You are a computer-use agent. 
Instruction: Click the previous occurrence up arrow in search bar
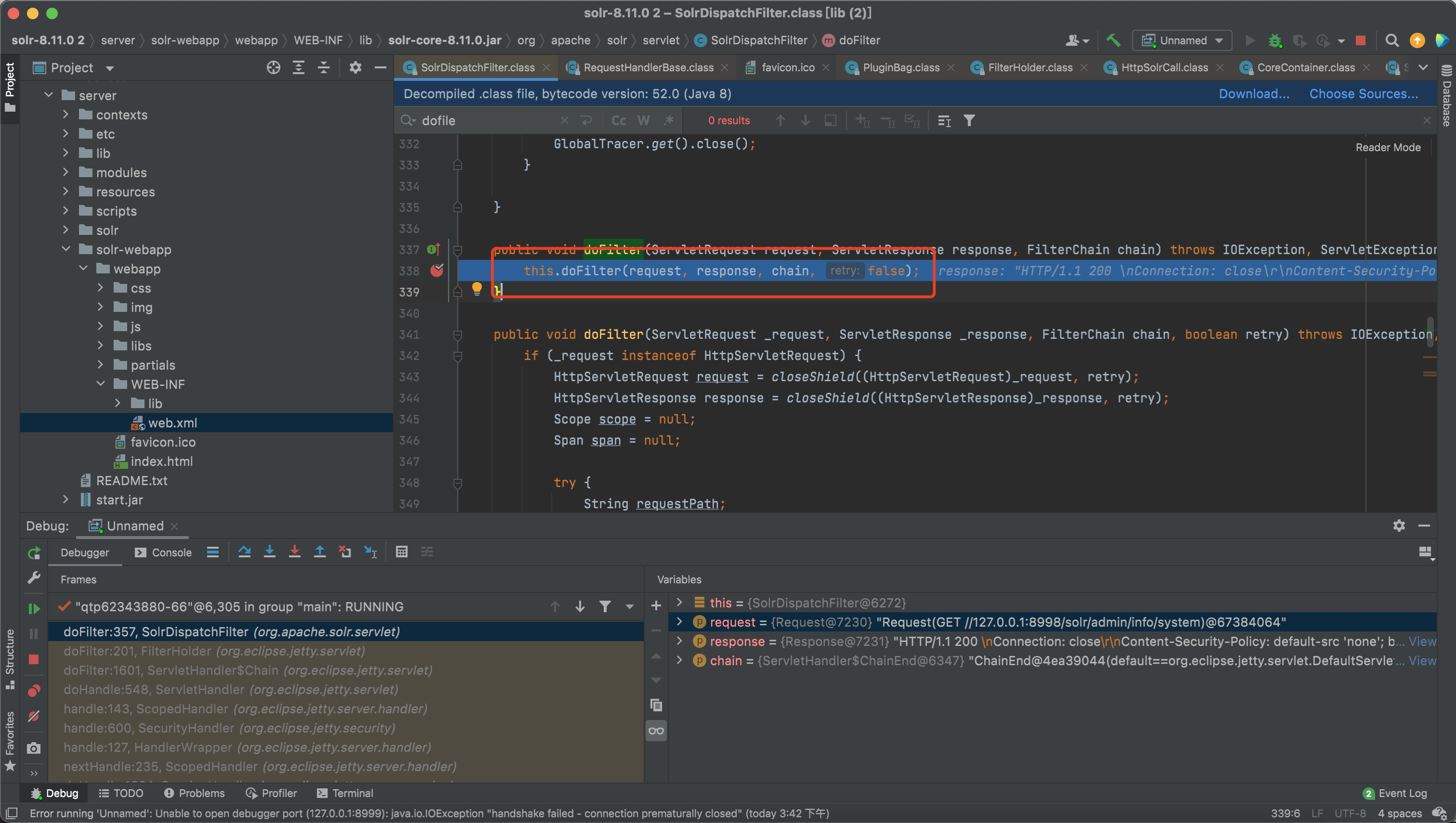tap(780, 120)
